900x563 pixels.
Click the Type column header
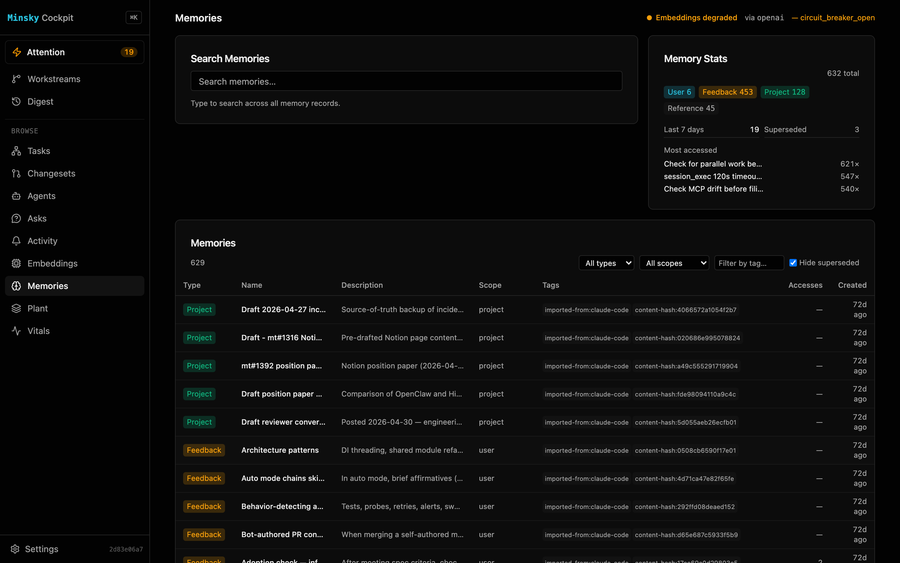(x=192, y=285)
